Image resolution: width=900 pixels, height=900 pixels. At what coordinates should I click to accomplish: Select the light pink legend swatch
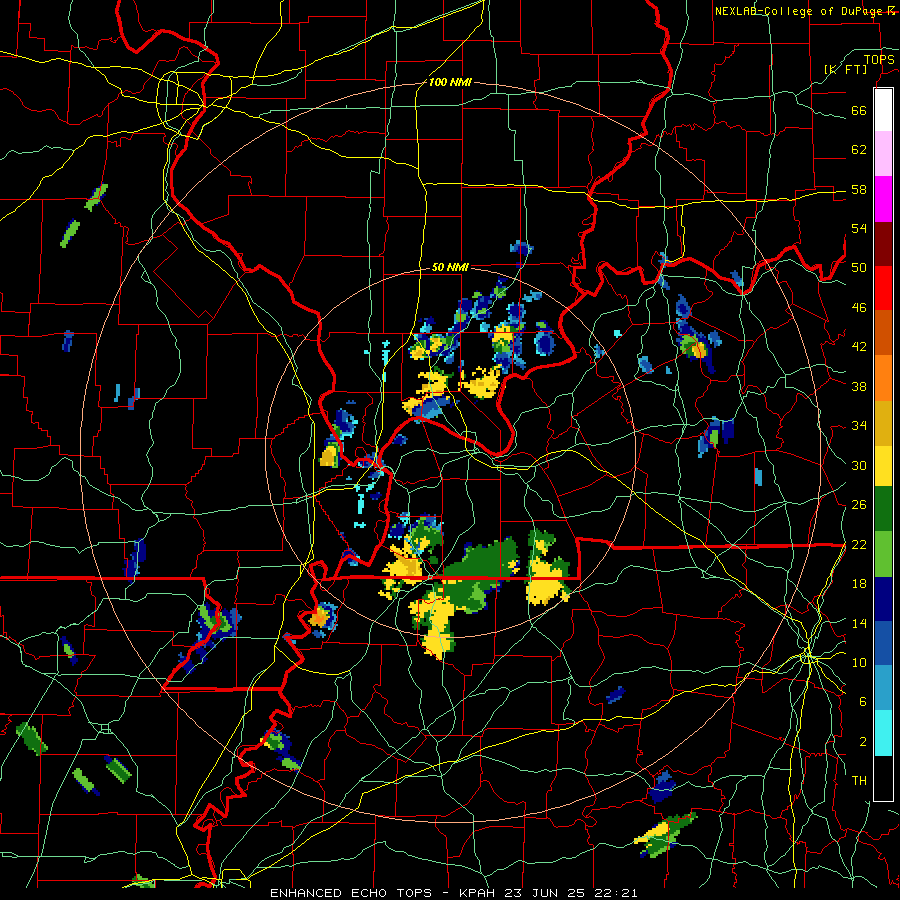(883, 154)
